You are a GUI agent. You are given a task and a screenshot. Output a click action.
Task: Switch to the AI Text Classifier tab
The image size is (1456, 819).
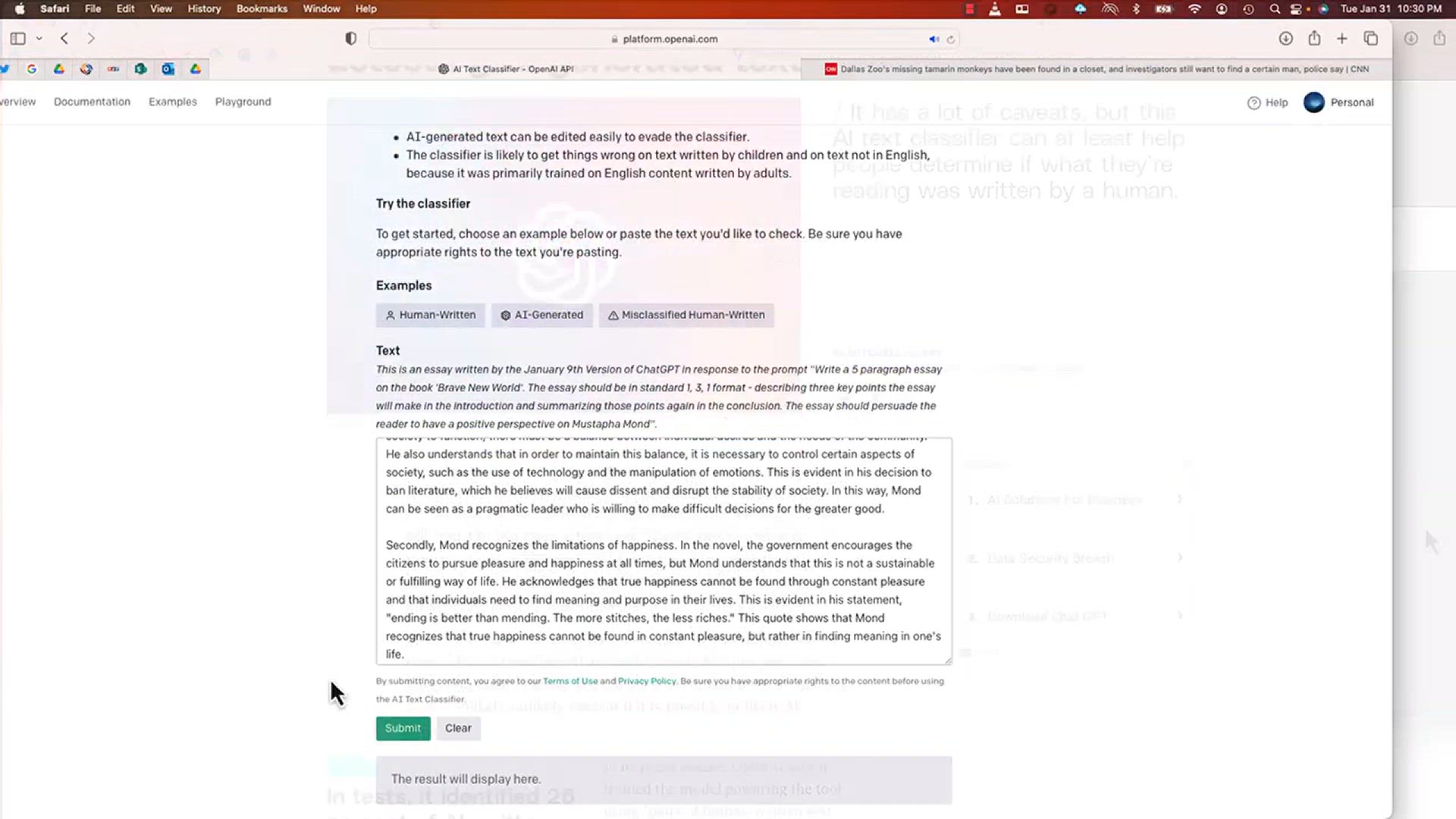[x=506, y=69]
